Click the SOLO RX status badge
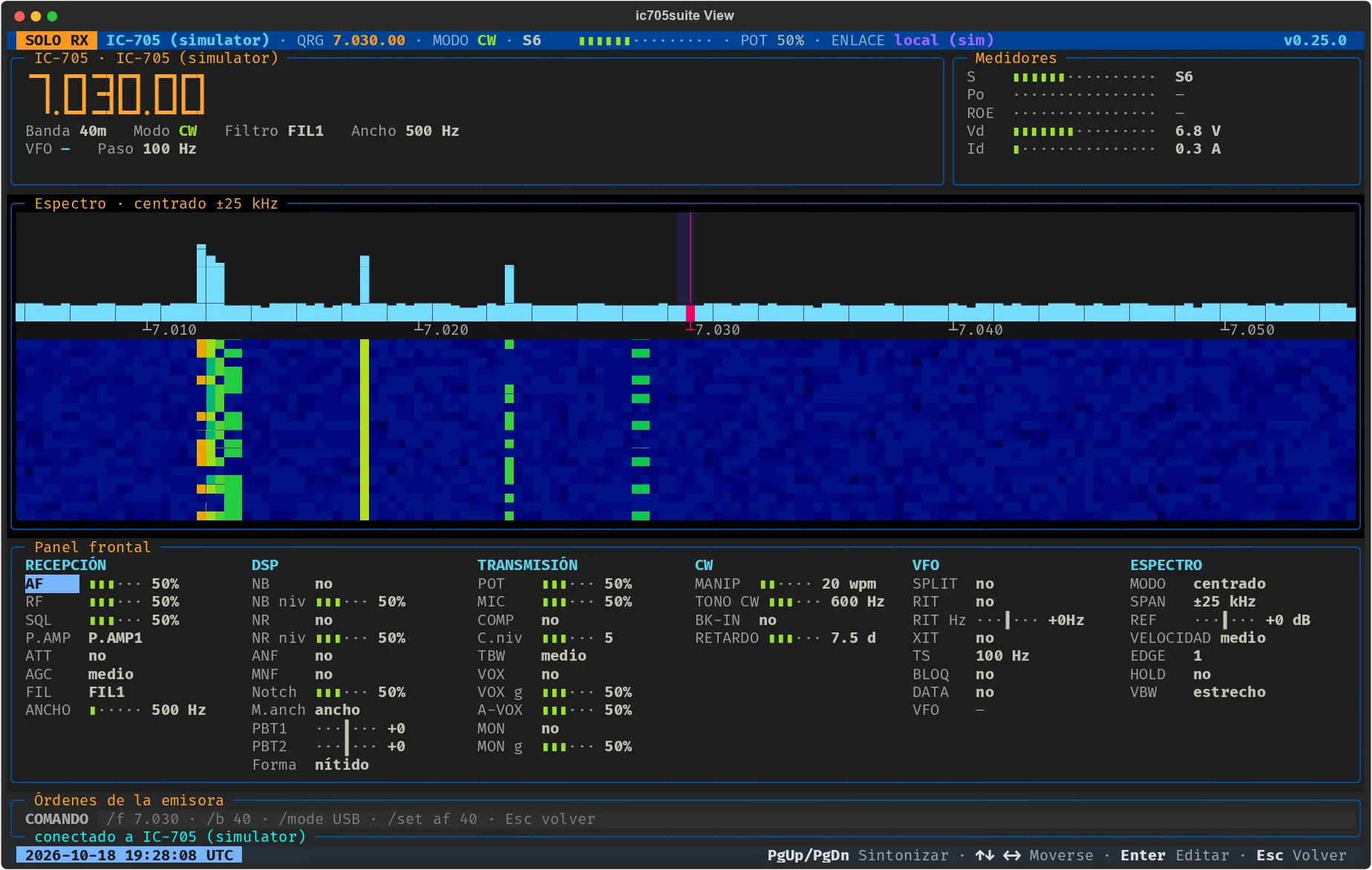The image size is (1372, 870). tap(56, 40)
